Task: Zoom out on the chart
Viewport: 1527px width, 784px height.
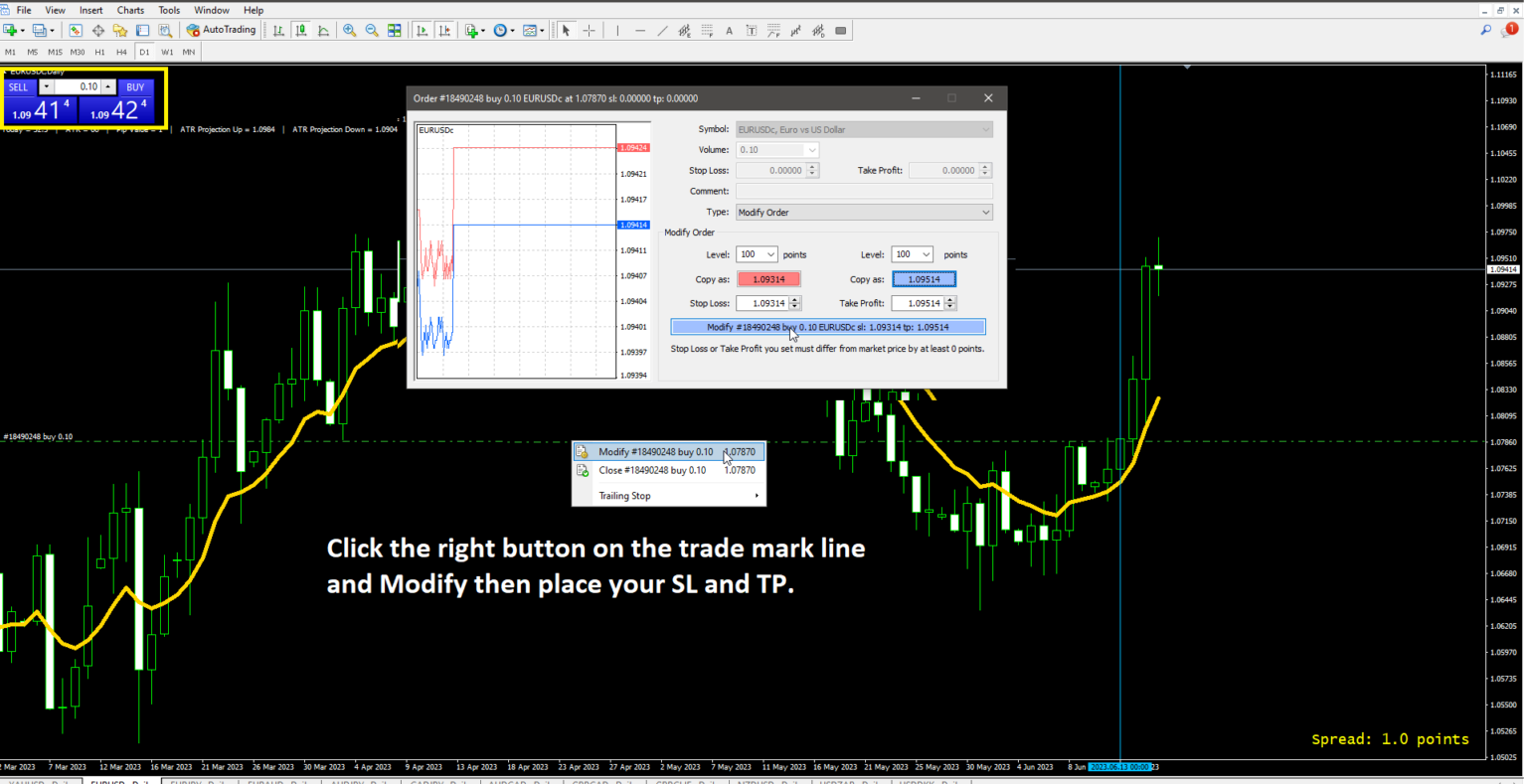Action: 371,30
